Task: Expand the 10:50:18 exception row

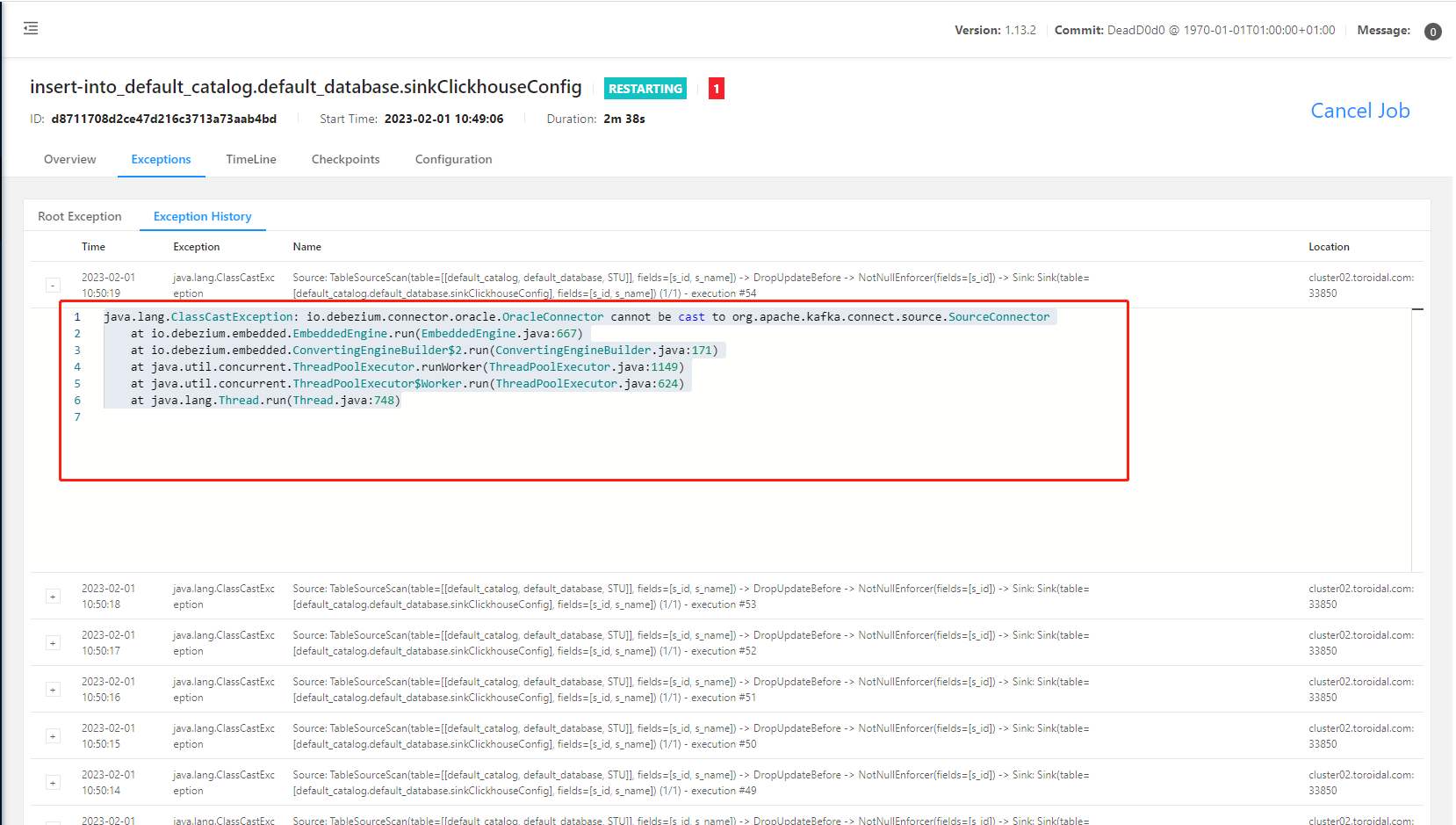Action: click(53, 597)
